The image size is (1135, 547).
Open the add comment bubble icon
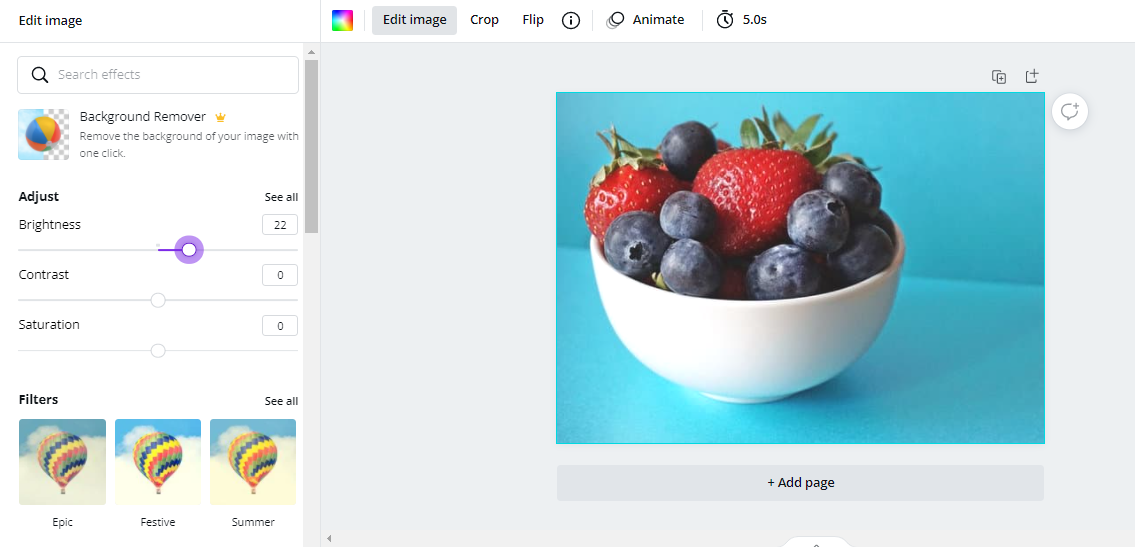(x=1070, y=111)
